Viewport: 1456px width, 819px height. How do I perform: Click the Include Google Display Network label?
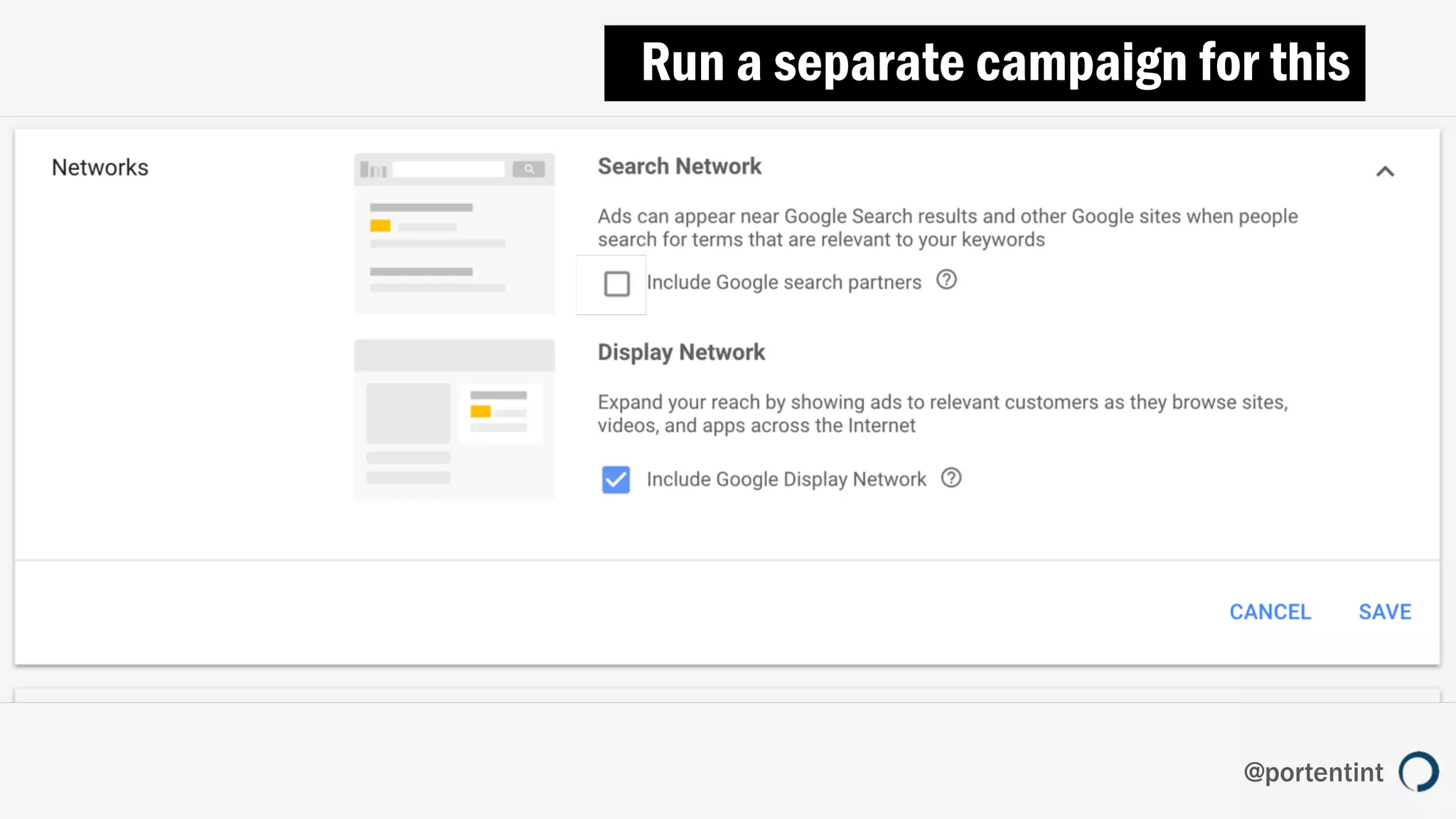(786, 479)
